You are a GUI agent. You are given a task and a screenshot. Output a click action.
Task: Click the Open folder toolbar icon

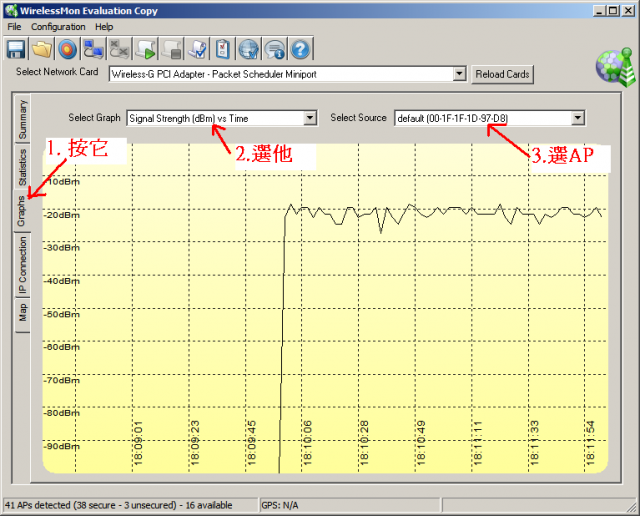point(42,49)
